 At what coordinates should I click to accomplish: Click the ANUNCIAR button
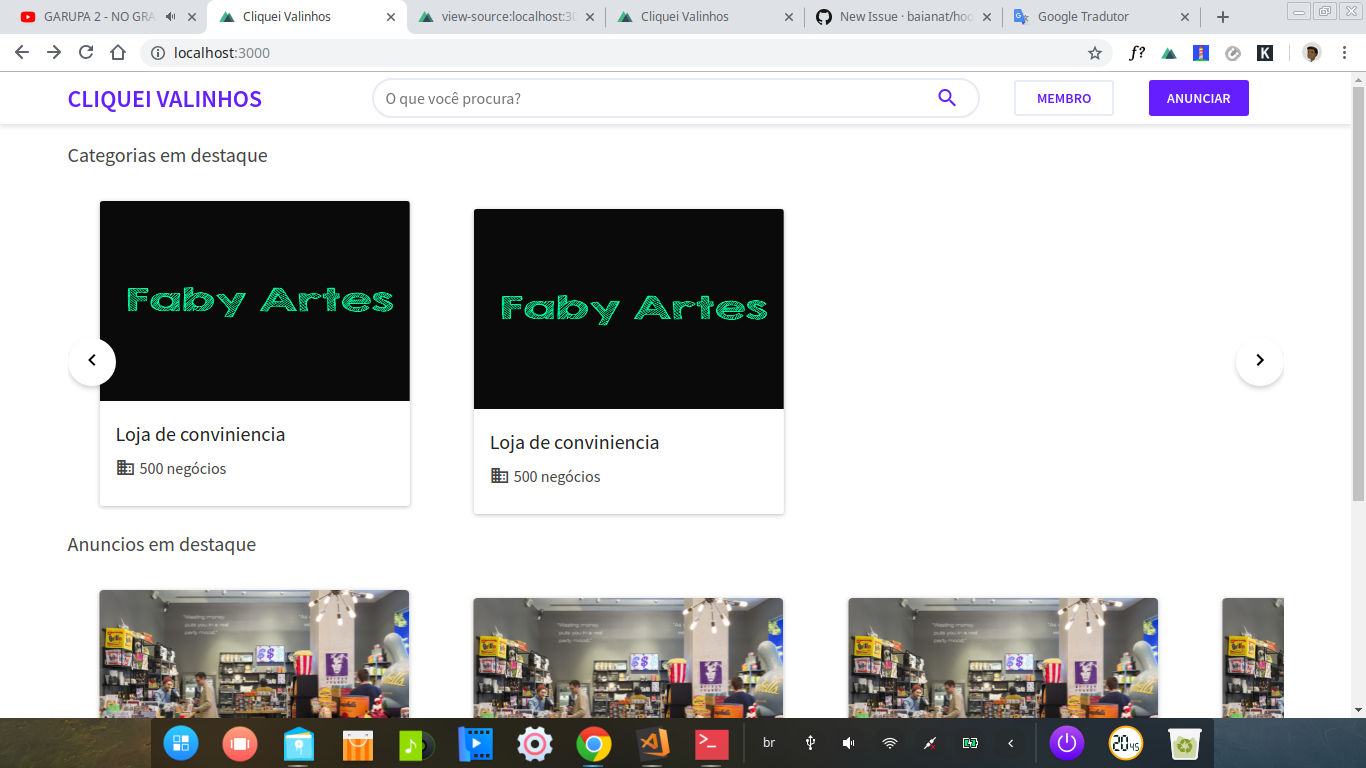coord(1198,97)
